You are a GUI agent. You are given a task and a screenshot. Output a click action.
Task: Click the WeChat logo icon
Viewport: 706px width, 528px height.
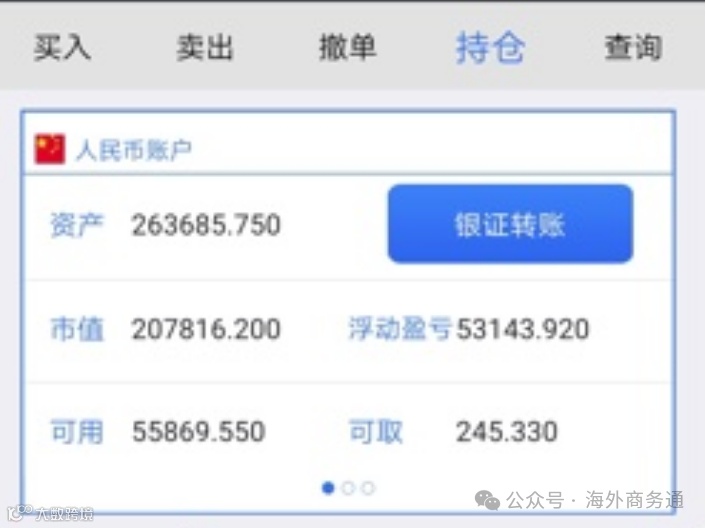[x=488, y=501]
